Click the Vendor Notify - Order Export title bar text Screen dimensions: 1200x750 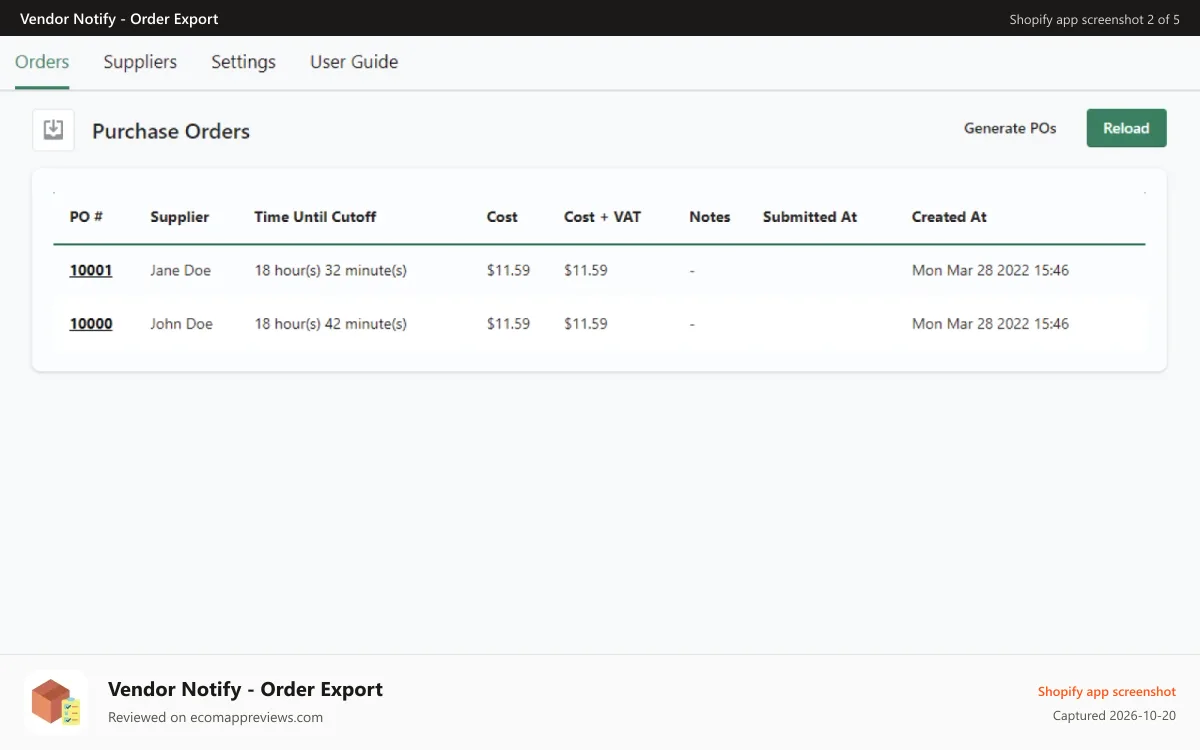pos(119,19)
